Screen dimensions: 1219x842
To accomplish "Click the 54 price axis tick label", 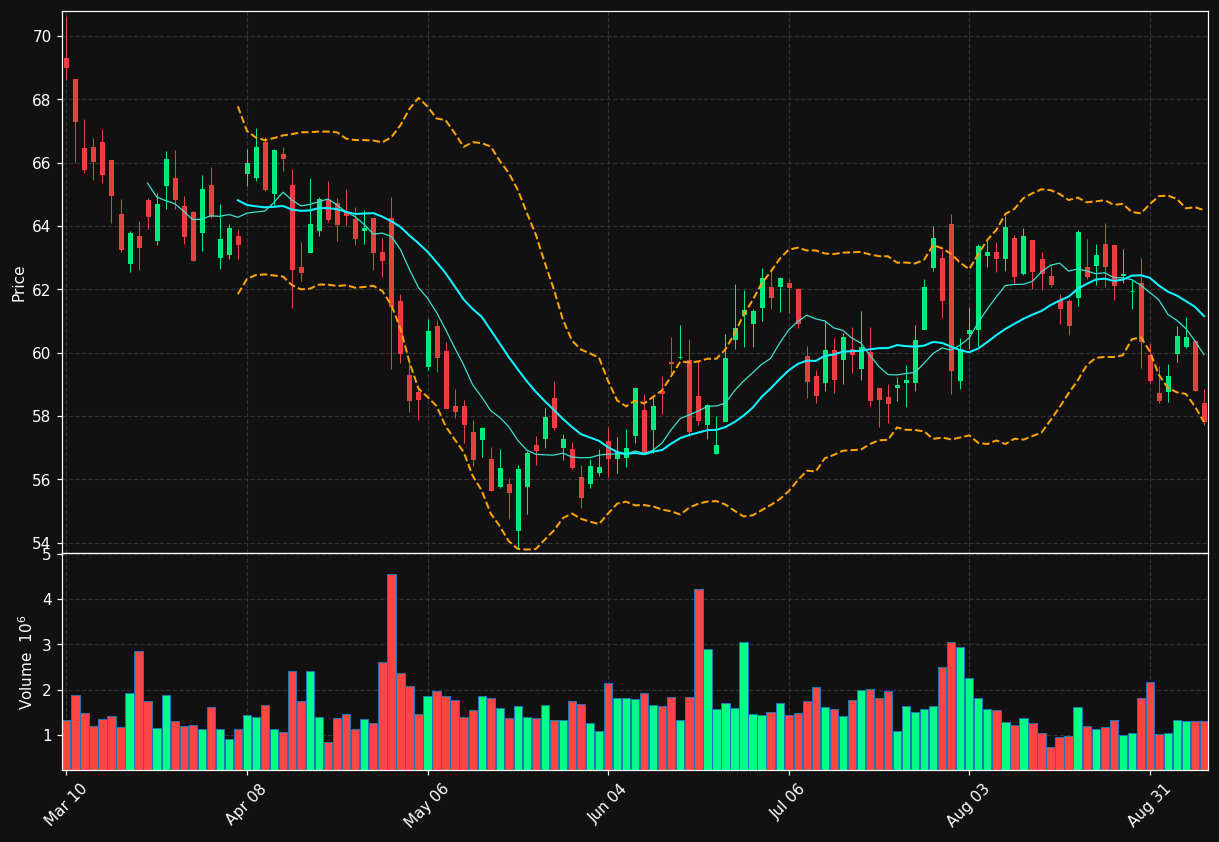I will (43, 544).
